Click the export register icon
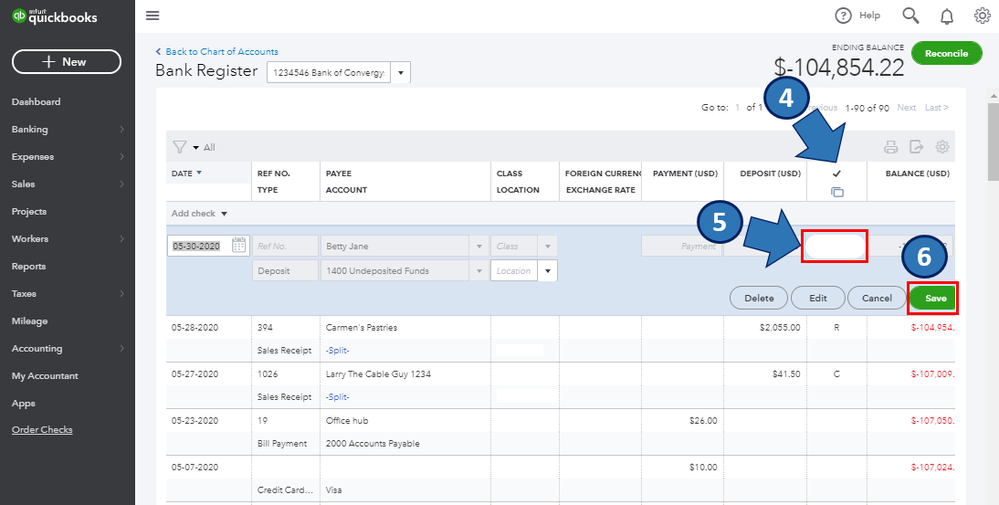Screen dimensions: 999x505 [915, 147]
